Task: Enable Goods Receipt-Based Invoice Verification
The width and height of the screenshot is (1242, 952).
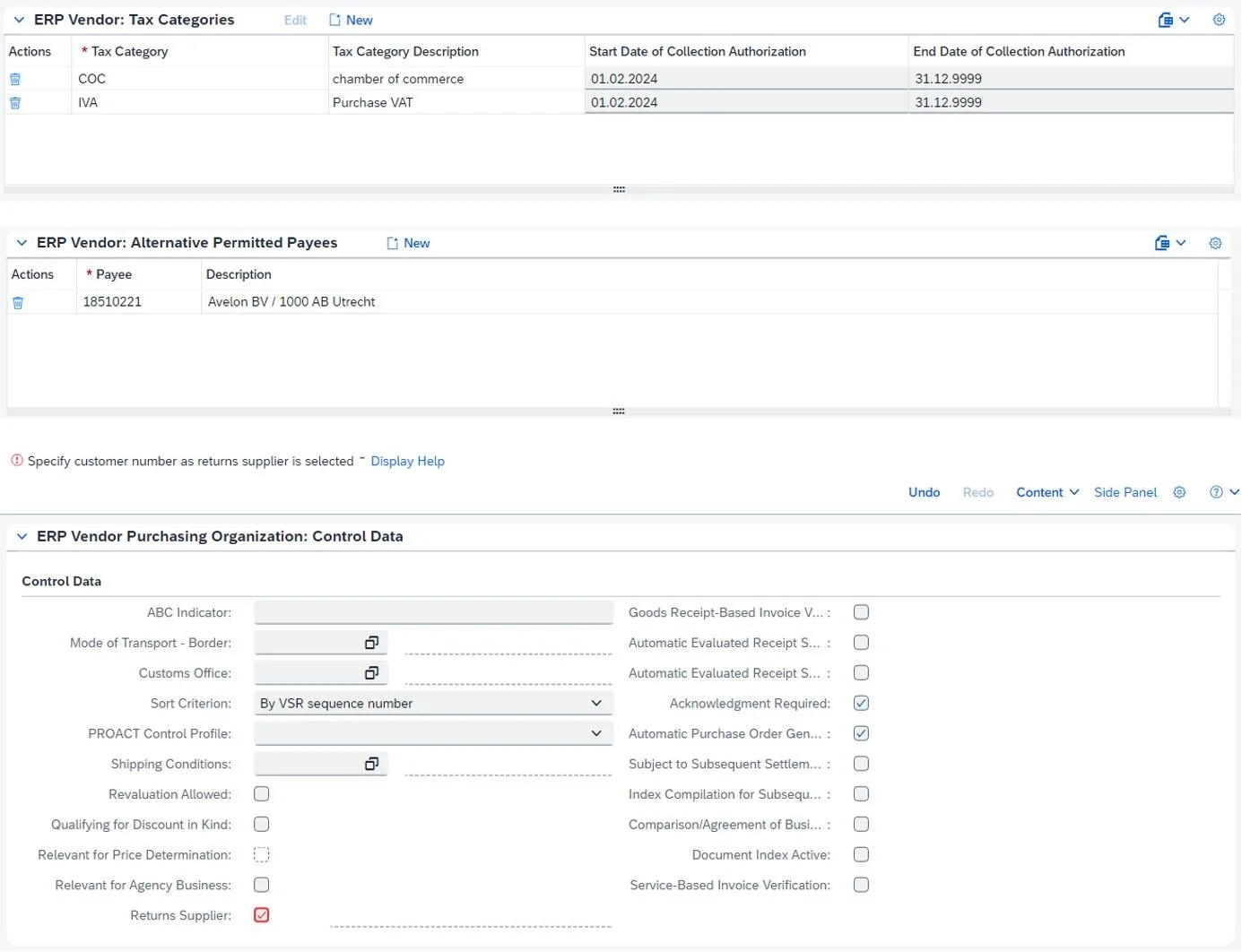Action: 861,612
